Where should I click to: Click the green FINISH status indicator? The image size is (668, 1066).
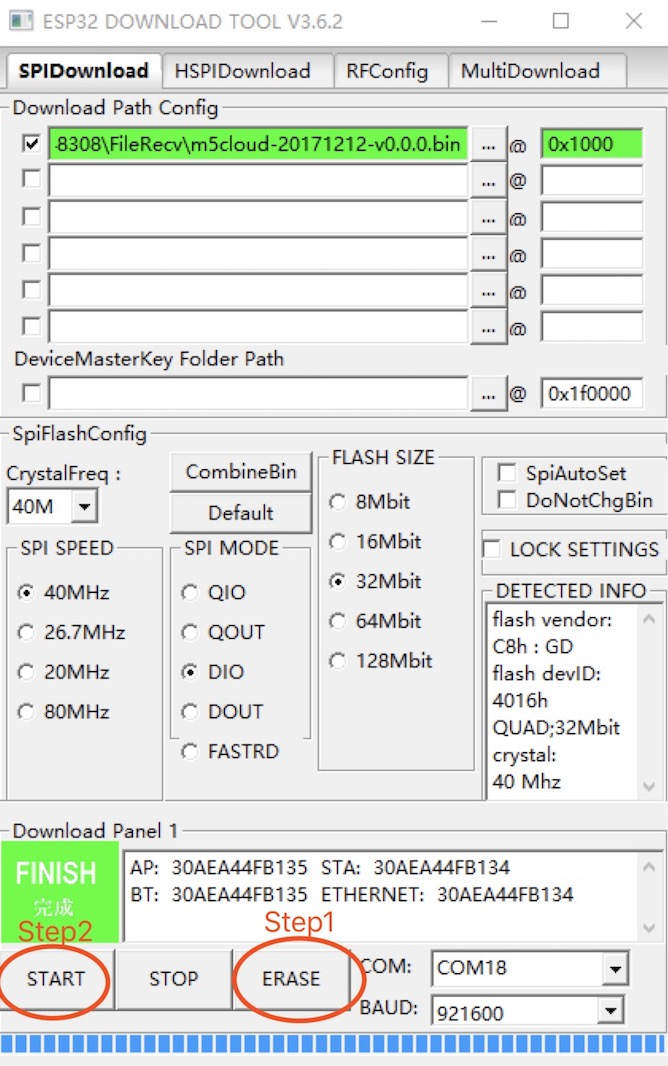60,891
